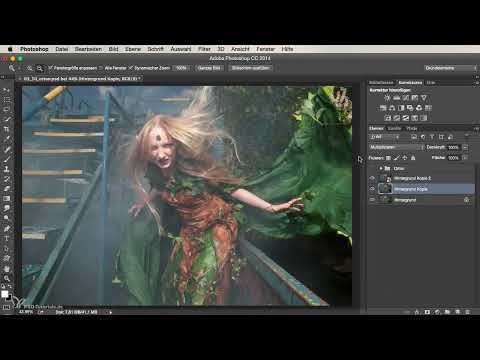Select the Rectangular Marquee tool
Screen dimensions: 480x360
pyautogui.click(x=7, y=100)
